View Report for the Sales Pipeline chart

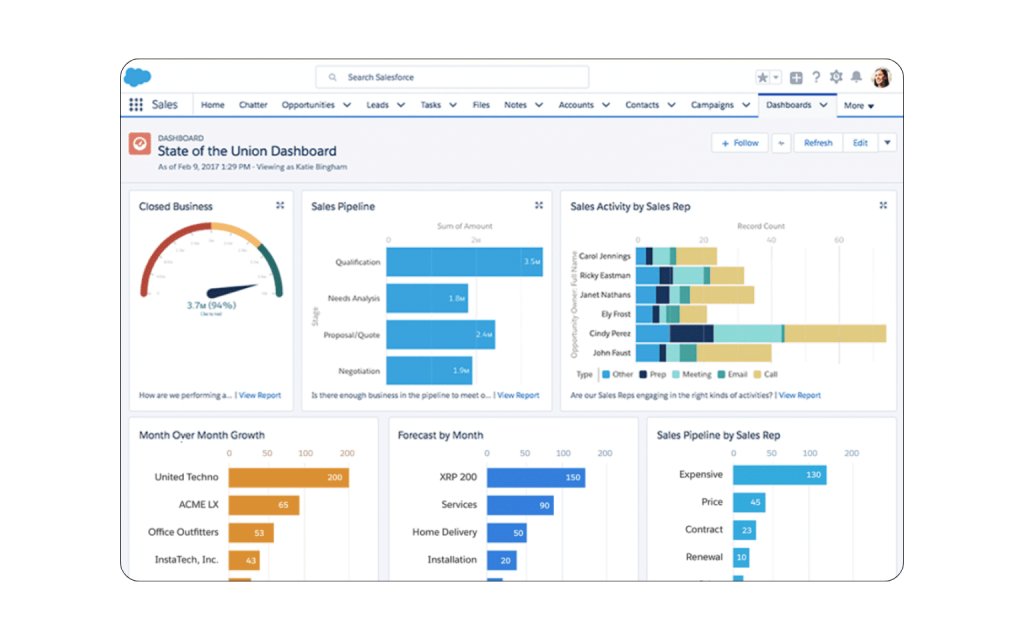coord(518,395)
